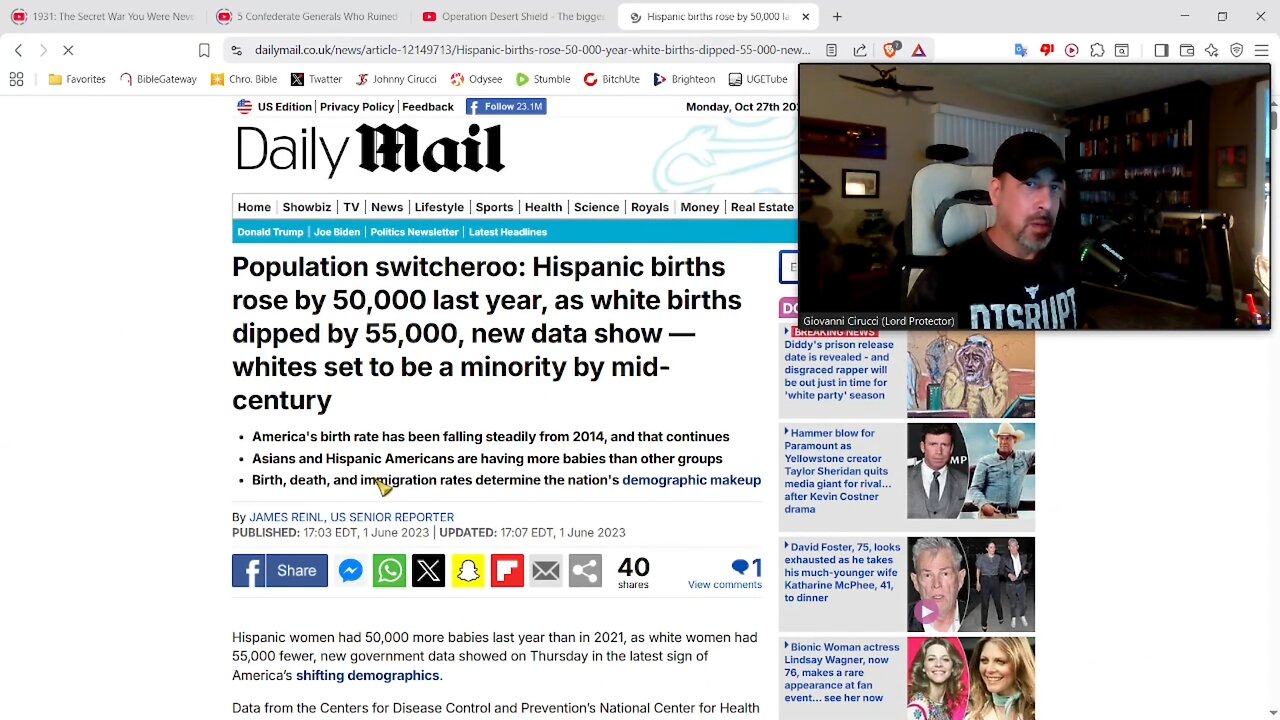
Task: Open the browser main hamburger menu
Action: point(1262,50)
